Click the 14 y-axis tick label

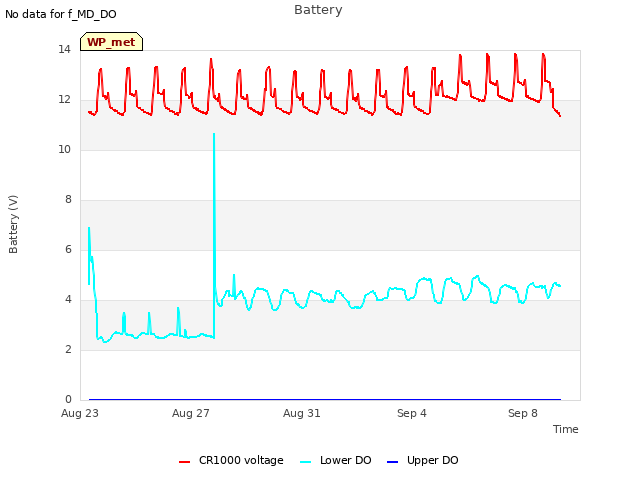(64, 50)
